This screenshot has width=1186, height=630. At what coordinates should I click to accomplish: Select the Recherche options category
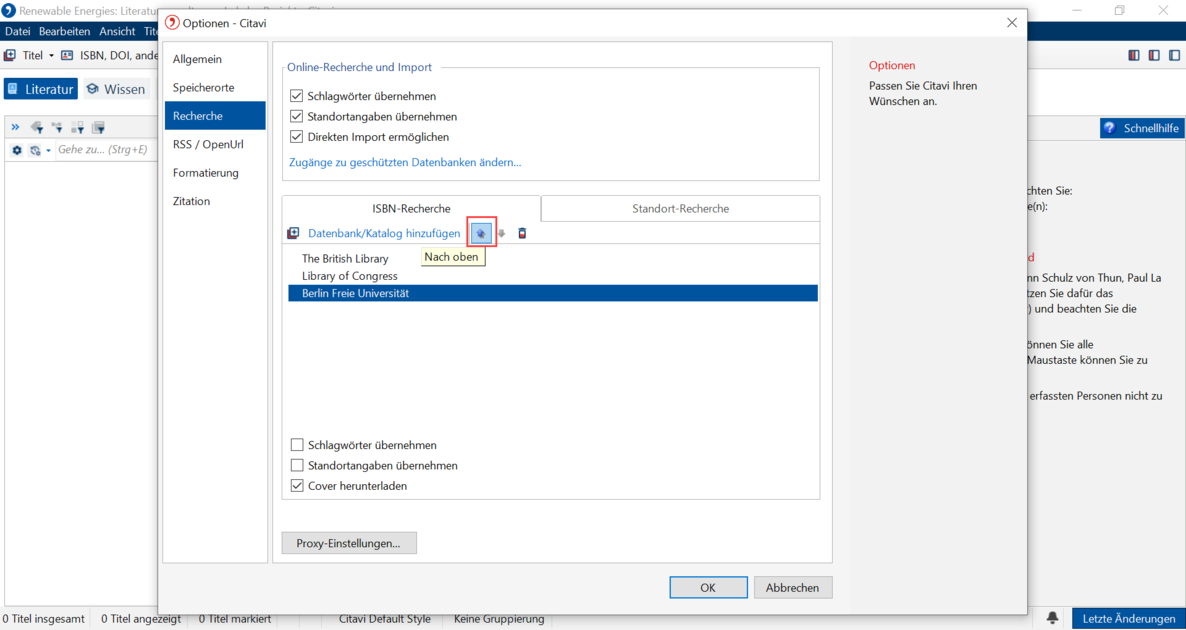click(x=215, y=116)
